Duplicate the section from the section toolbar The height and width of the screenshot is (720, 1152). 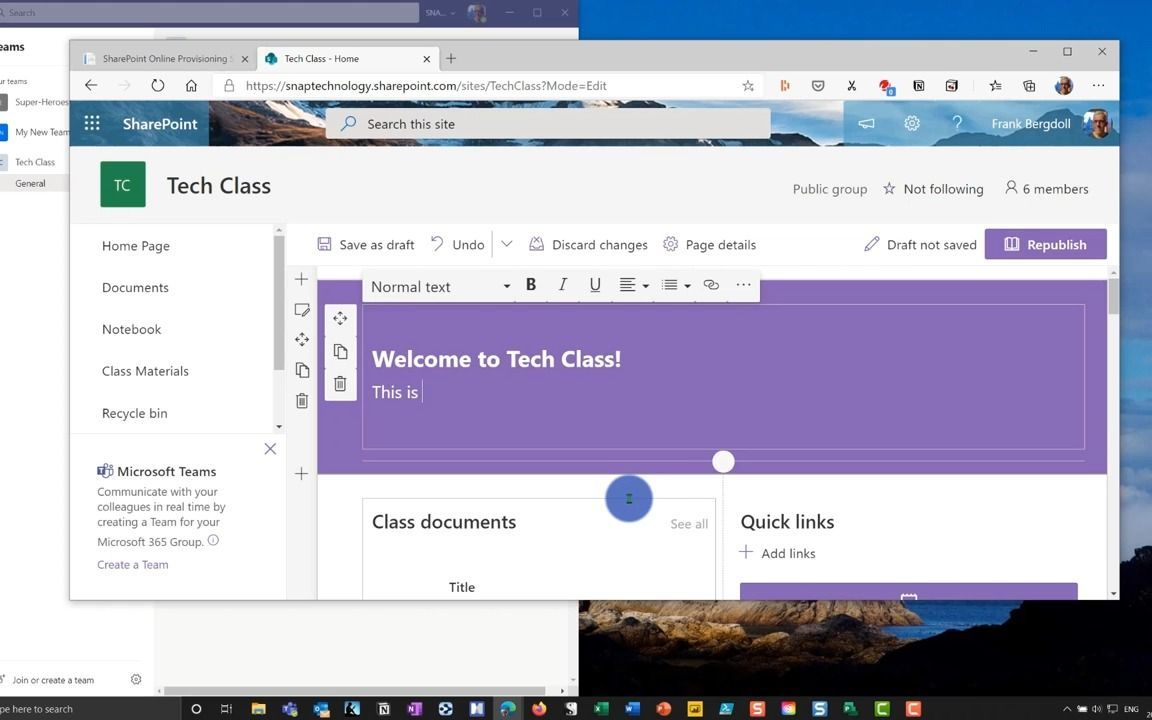point(302,370)
